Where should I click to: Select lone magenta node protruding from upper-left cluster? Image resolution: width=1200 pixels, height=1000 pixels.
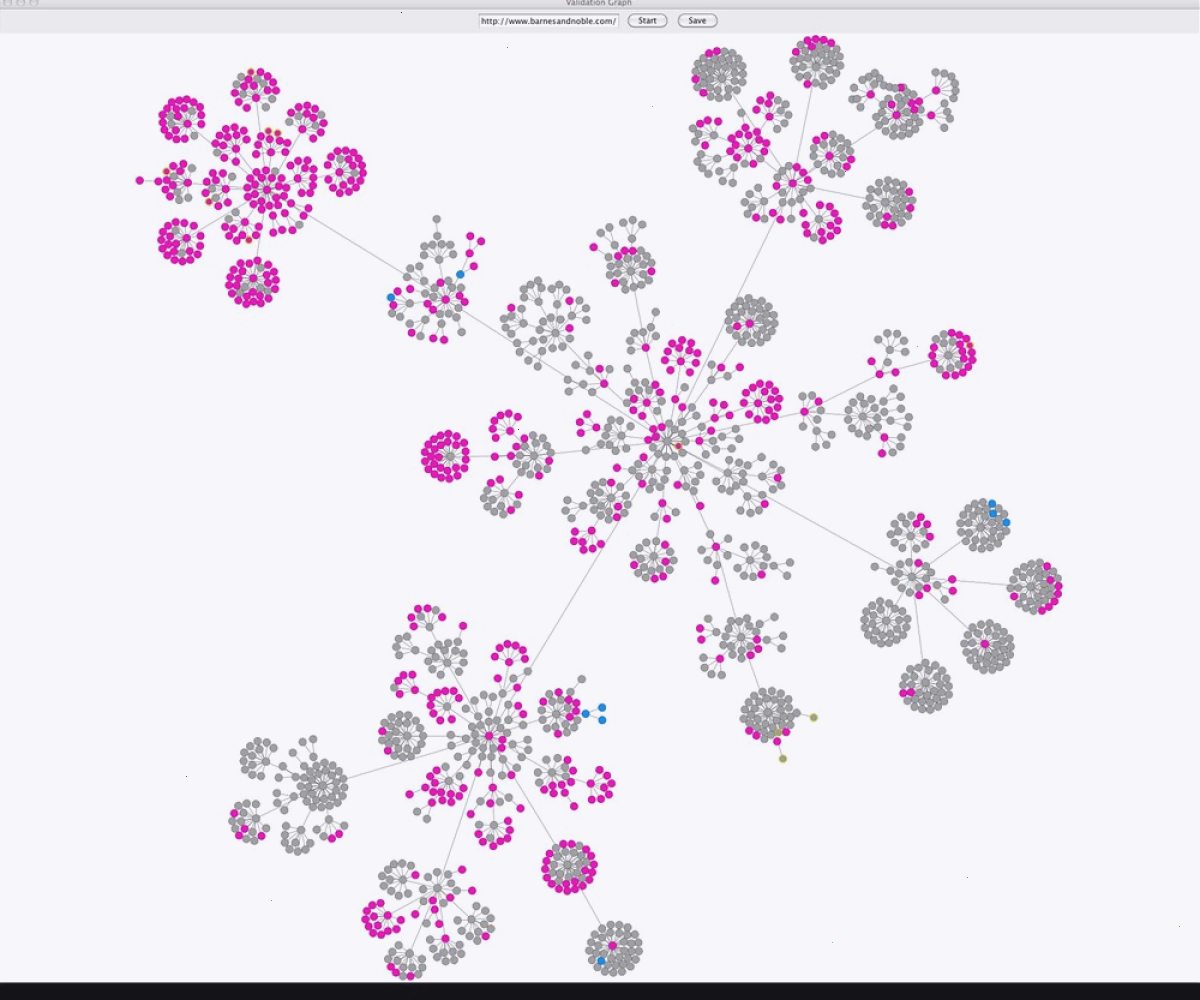tap(140, 181)
